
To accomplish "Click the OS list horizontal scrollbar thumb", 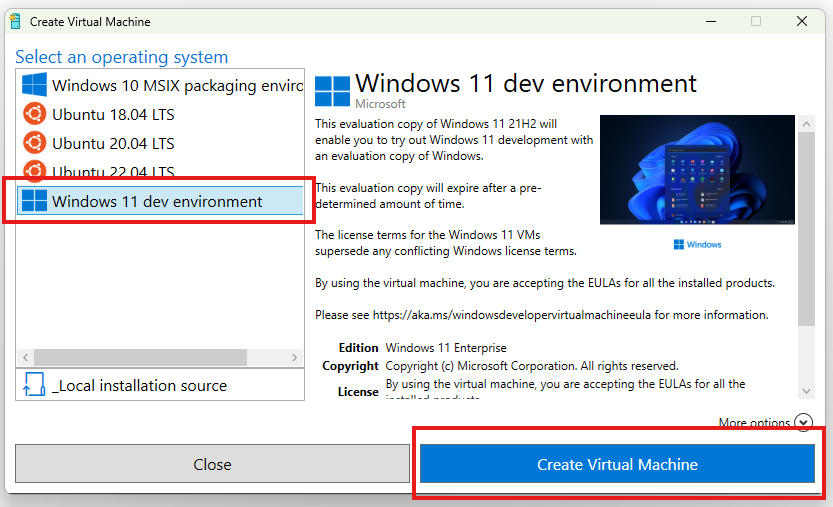I will point(140,358).
